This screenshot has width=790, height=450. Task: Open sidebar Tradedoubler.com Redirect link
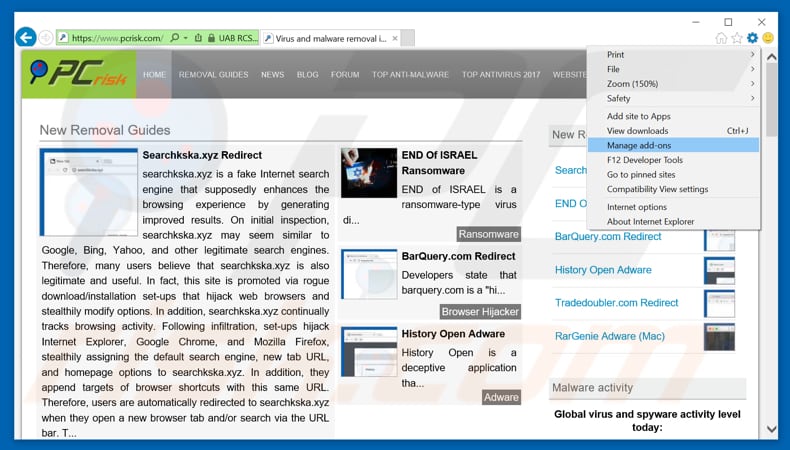(617, 303)
